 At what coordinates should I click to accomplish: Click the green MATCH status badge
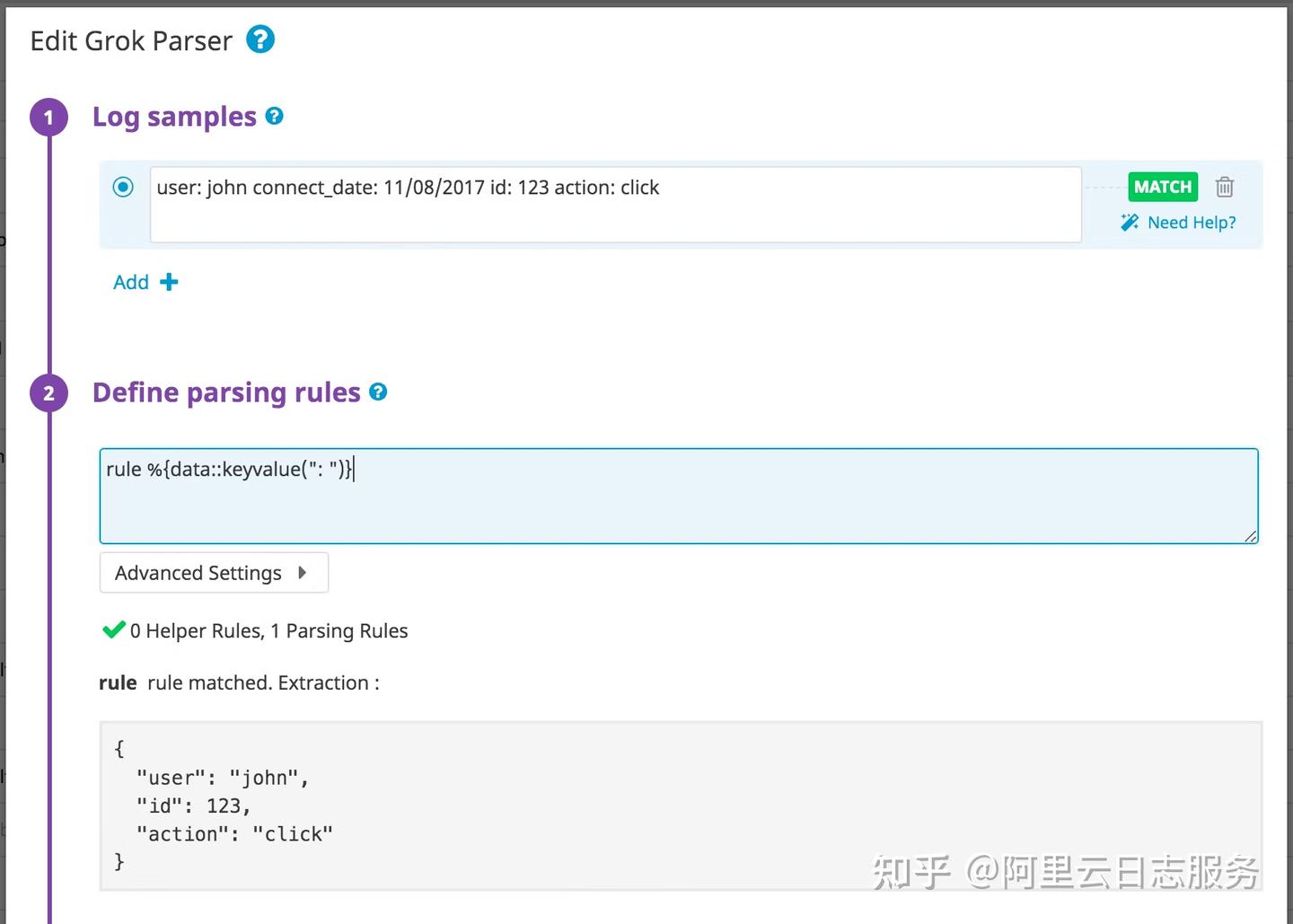click(1162, 187)
